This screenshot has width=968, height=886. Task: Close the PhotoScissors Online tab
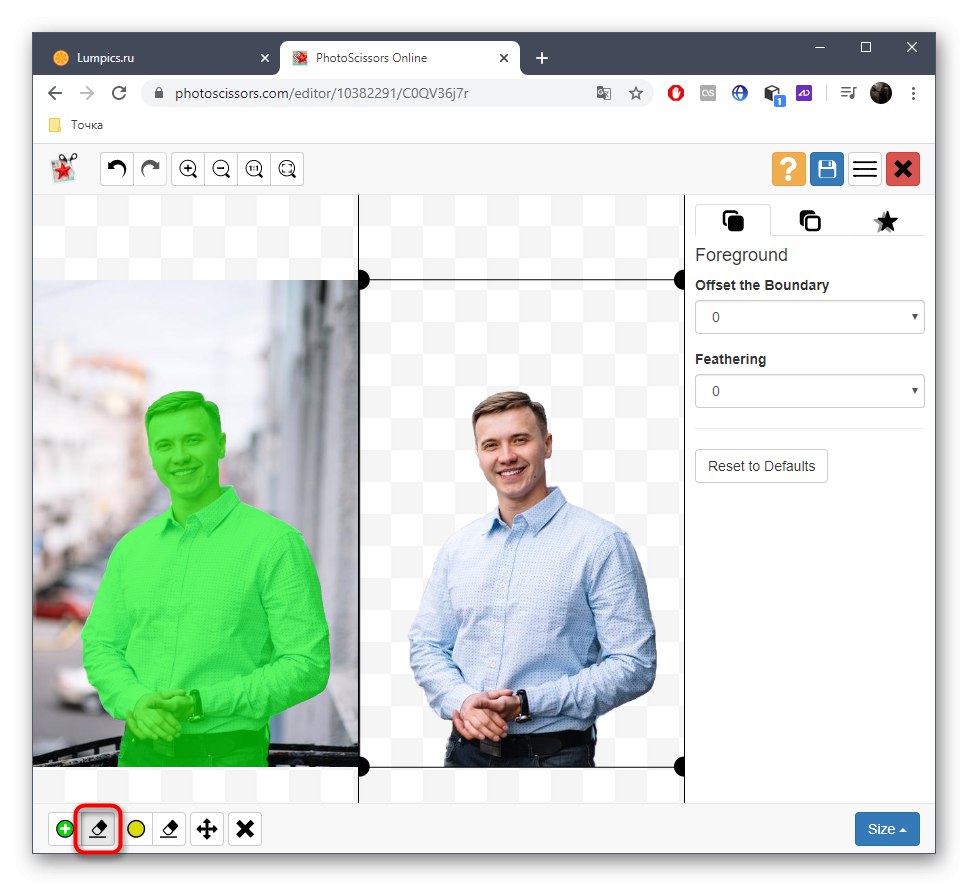[504, 58]
